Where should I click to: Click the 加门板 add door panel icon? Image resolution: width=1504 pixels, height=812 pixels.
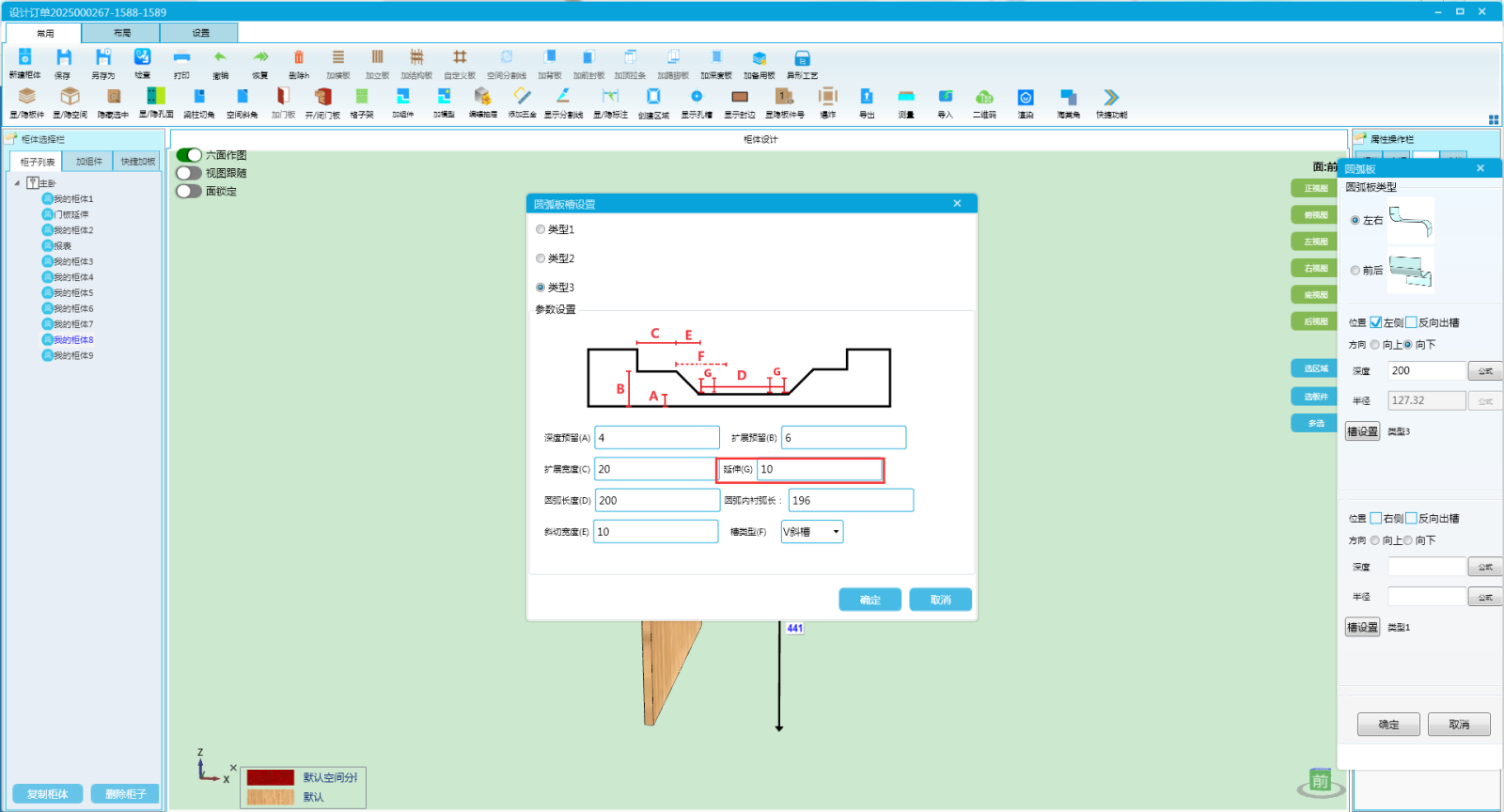point(283,97)
